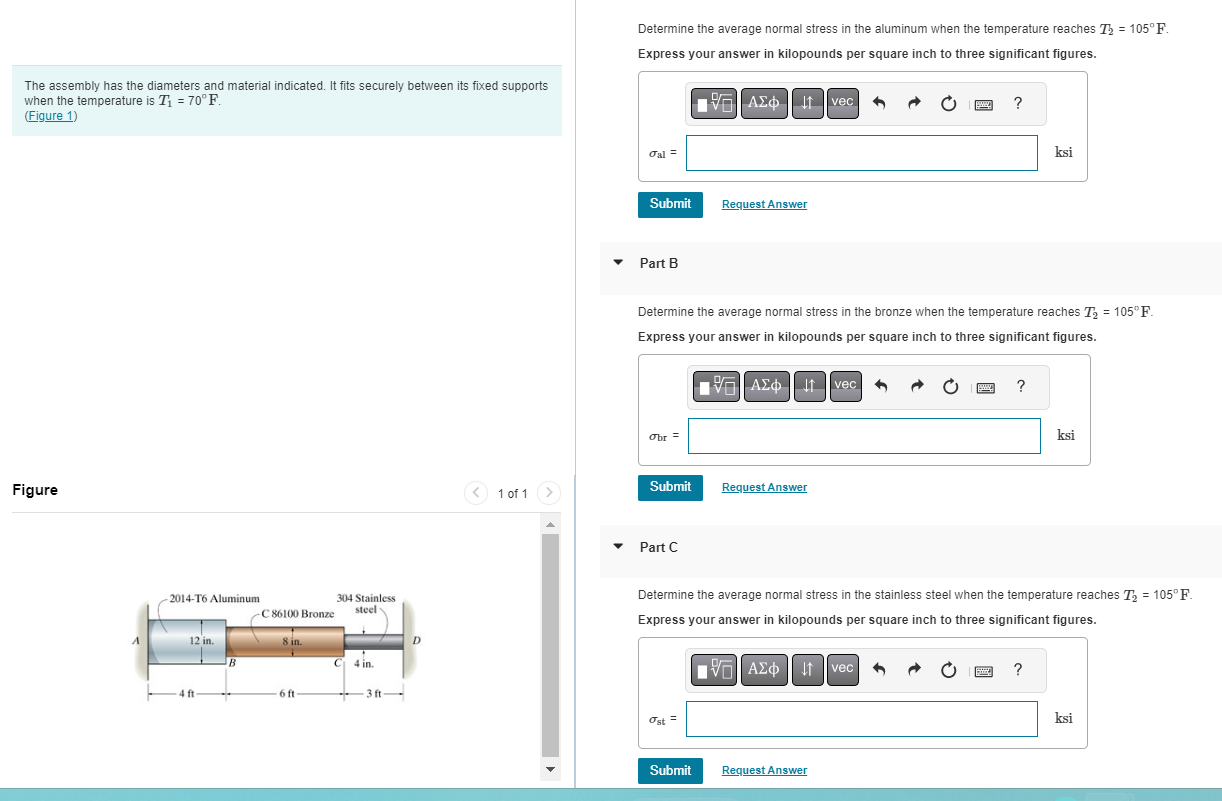
Task: Click the figure panel scrollbar up arrow
Action: [x=550, y=524]
